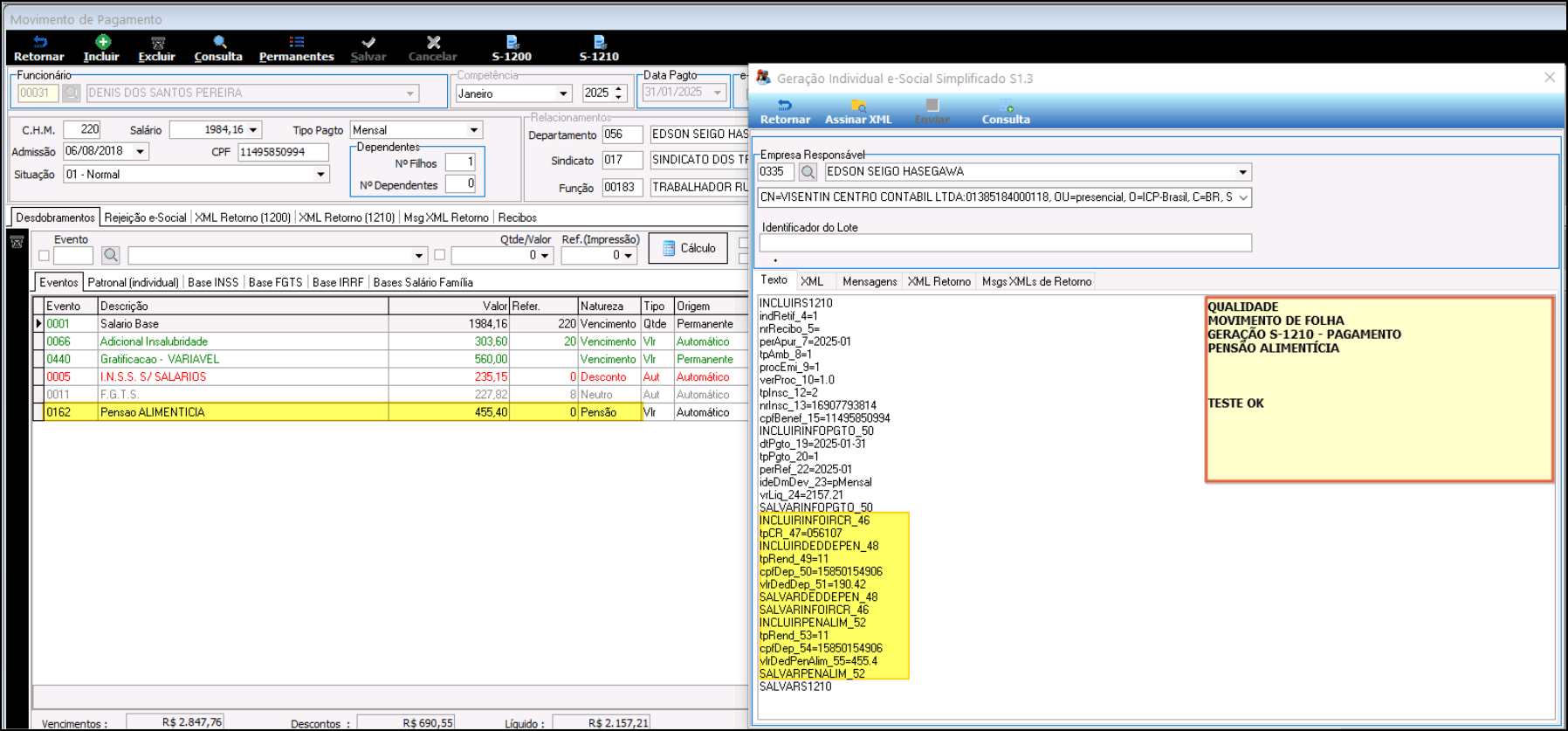Open the Tipo Pagto dropdown showing Mensal
The width and height of the screenshot is (1568, 731).
coord(474,130)
